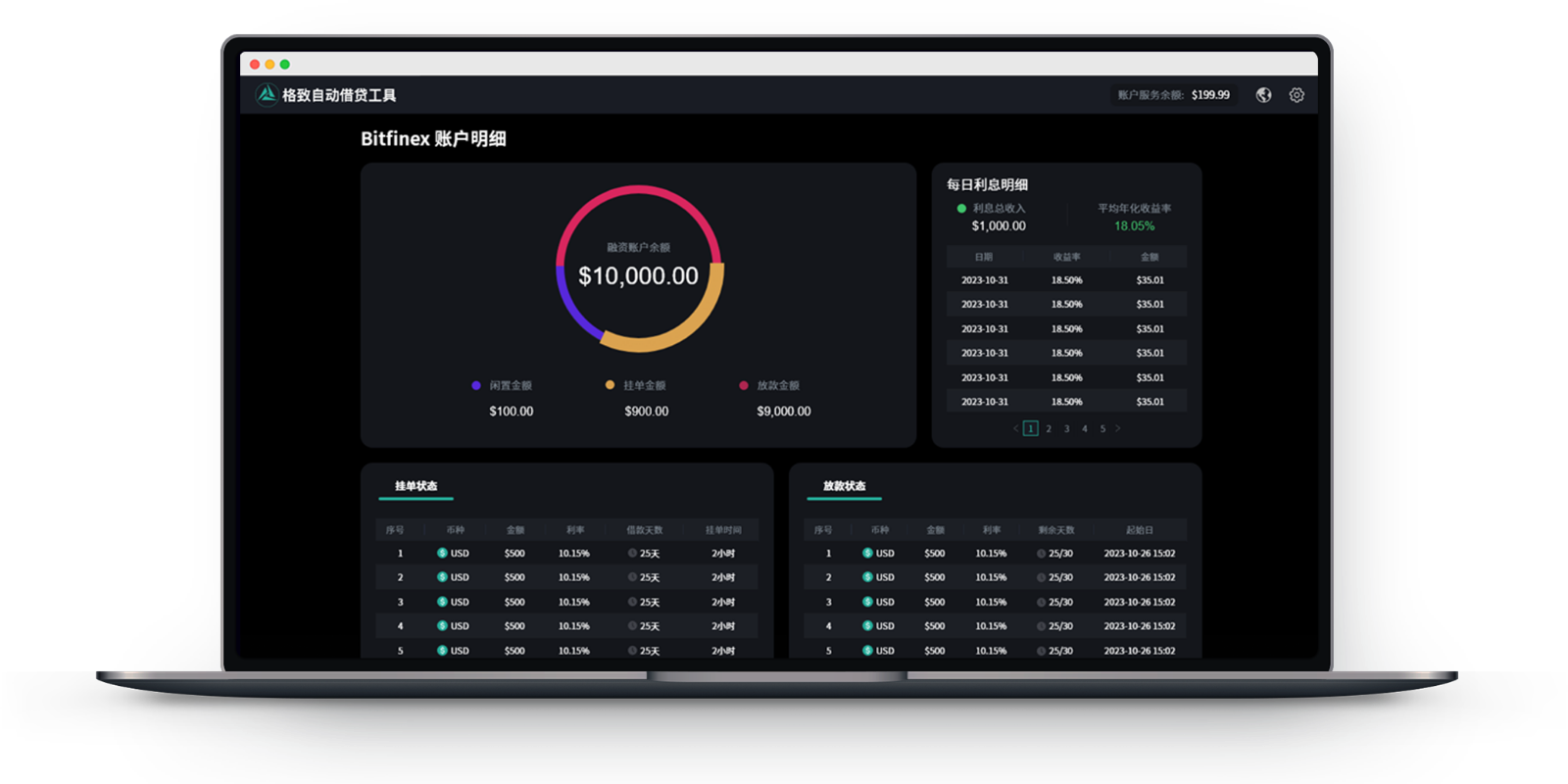The width and height of the screenshot is (1568, 784).
Task: Open the settings gear icon
Action: pos(1297,95)
